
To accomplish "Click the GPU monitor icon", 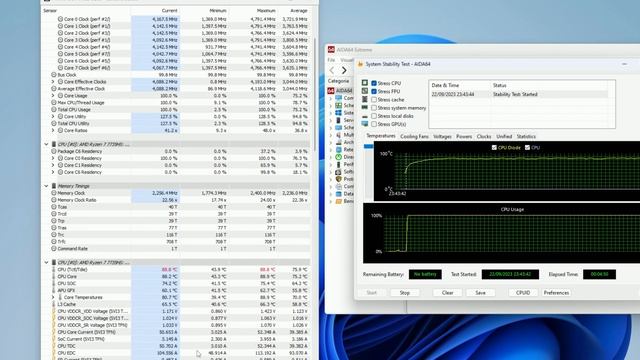I will pyautogui.click(x=364, y=124).
